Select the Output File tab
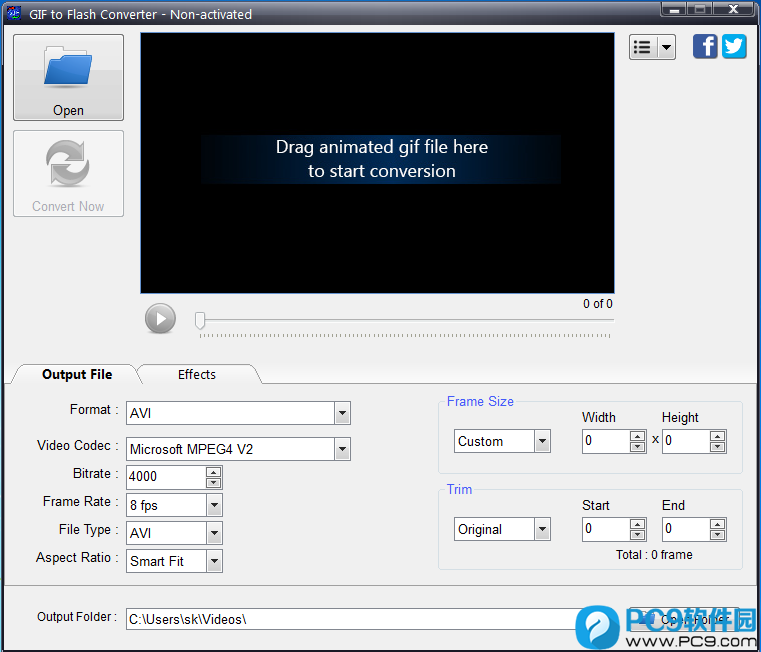761x652 pixels. [77, 375]
